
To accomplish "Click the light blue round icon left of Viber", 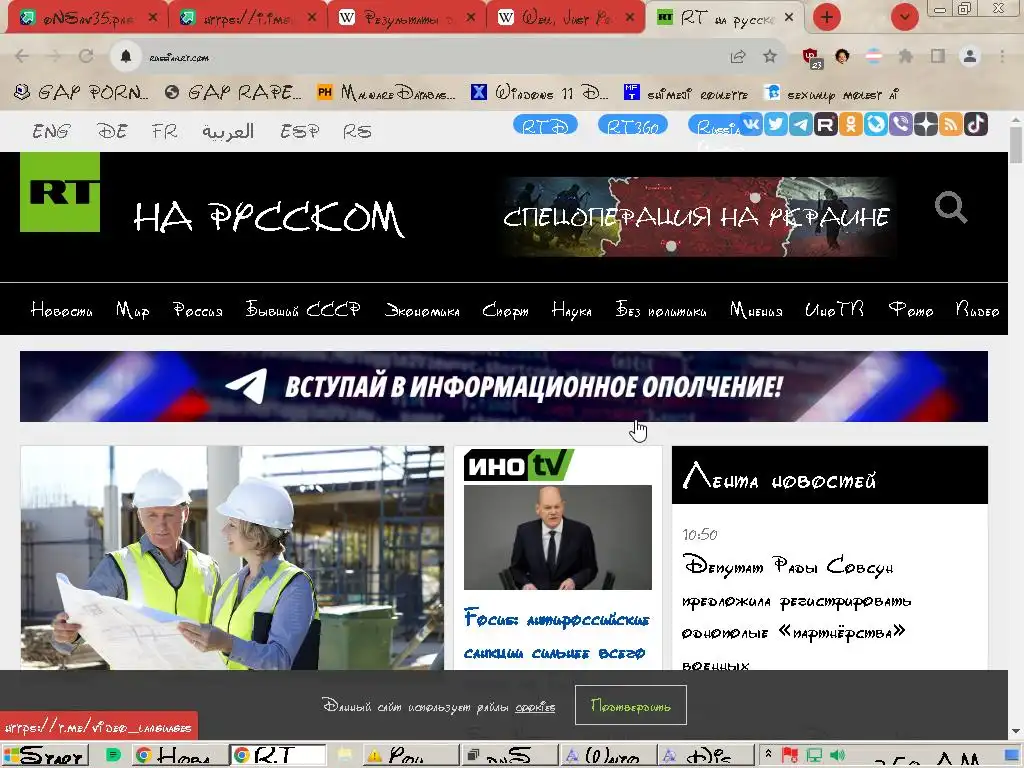I will [x=875, y=124].
